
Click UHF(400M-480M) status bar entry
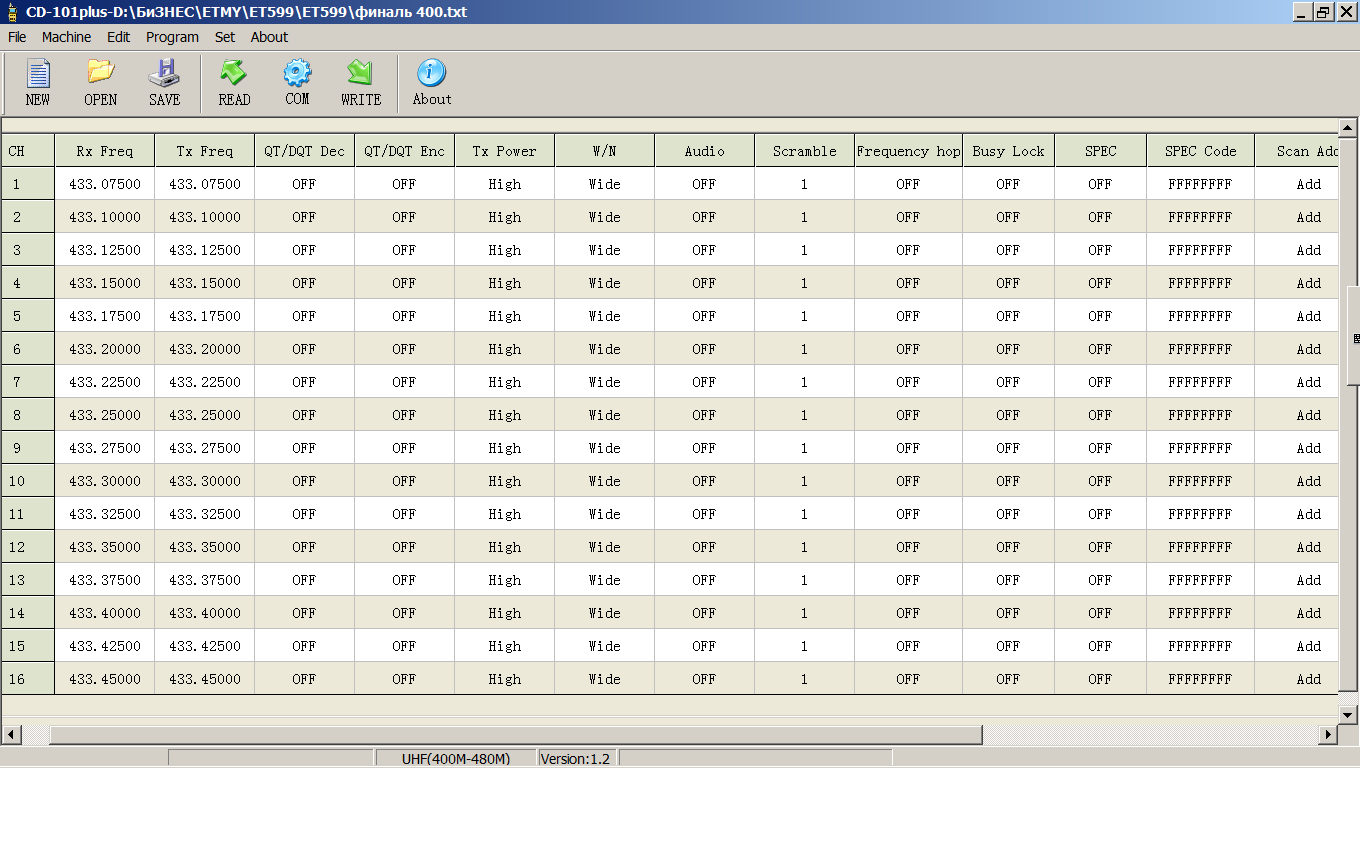[x=456, y=759]
